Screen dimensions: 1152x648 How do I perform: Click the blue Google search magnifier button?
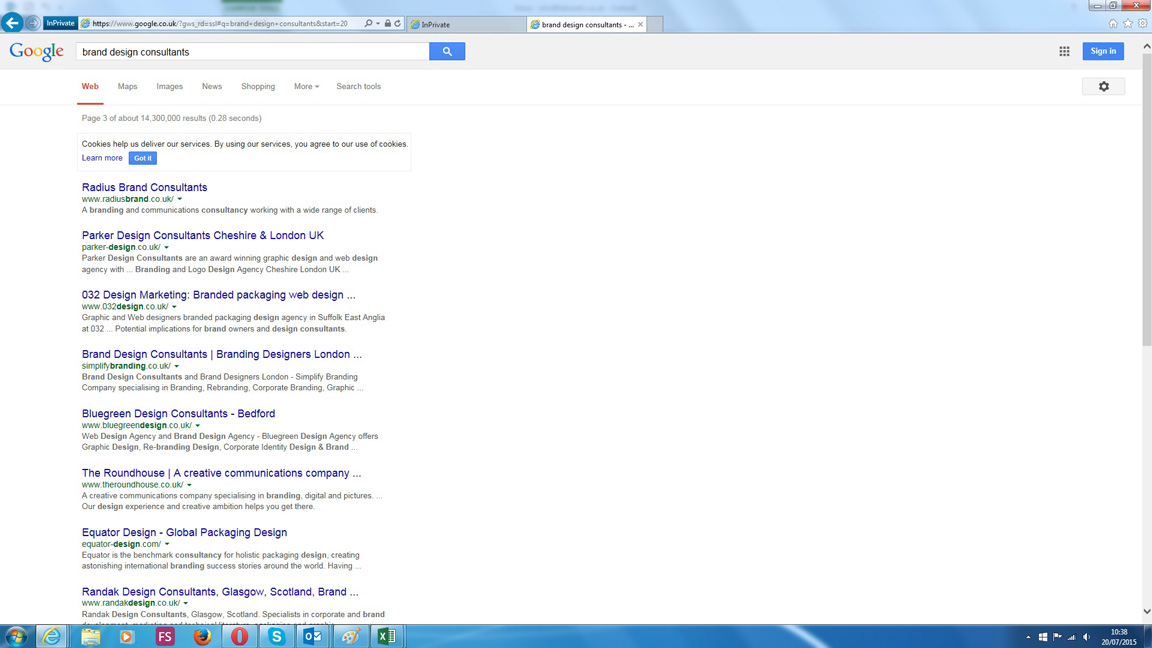[x=447, y=51]
